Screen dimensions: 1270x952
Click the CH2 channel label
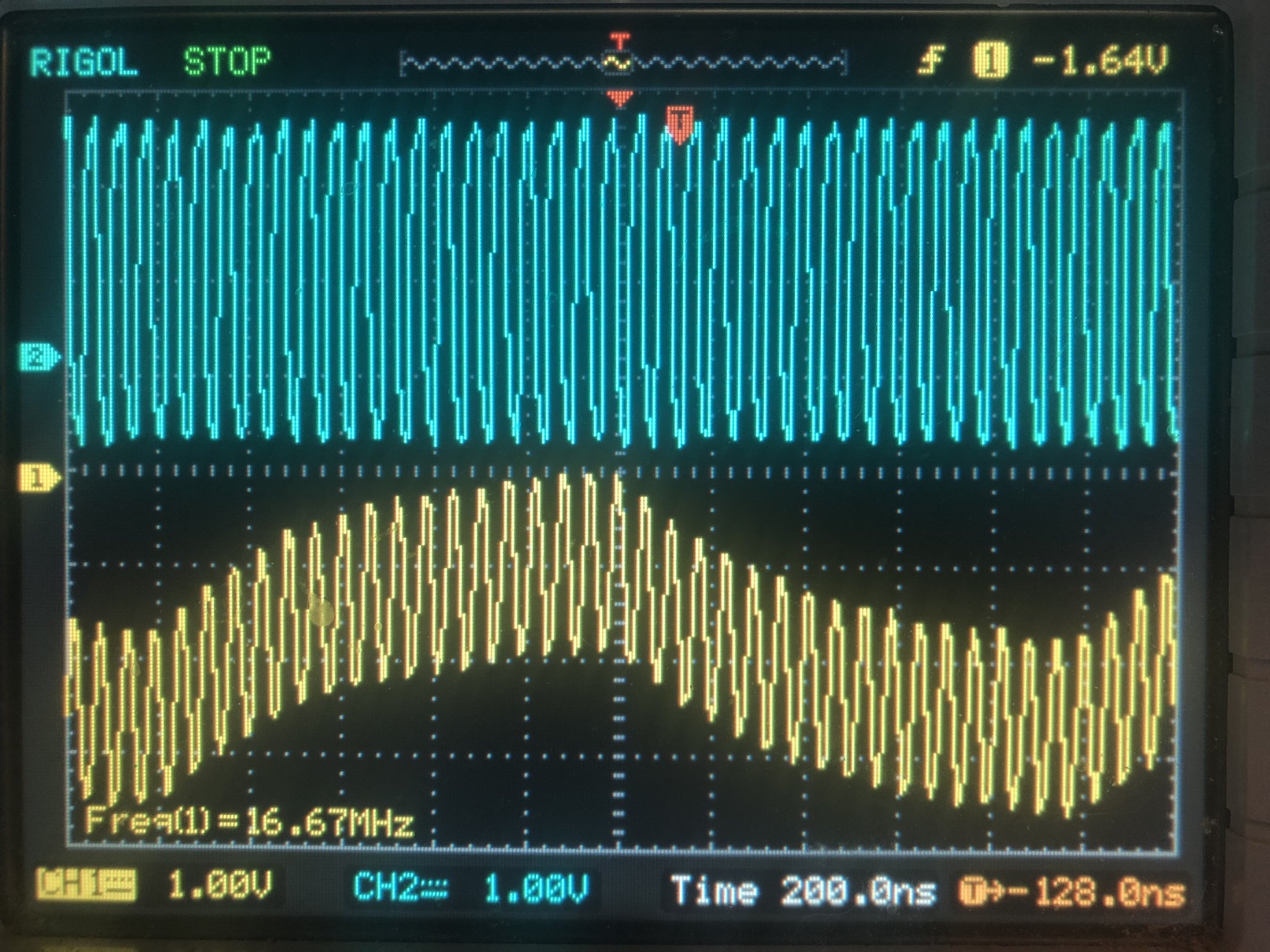coord(400,886)
